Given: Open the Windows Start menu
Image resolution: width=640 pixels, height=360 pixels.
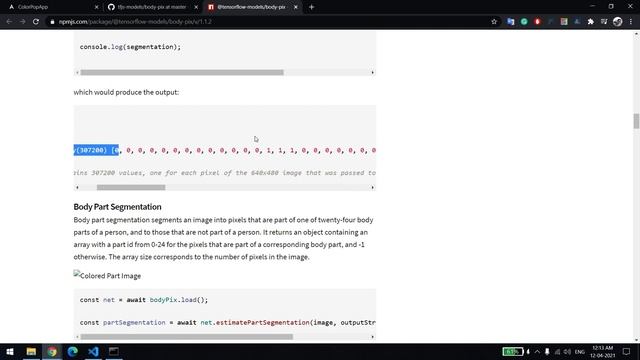Looking at the screenshot, I should click(10, 351).
